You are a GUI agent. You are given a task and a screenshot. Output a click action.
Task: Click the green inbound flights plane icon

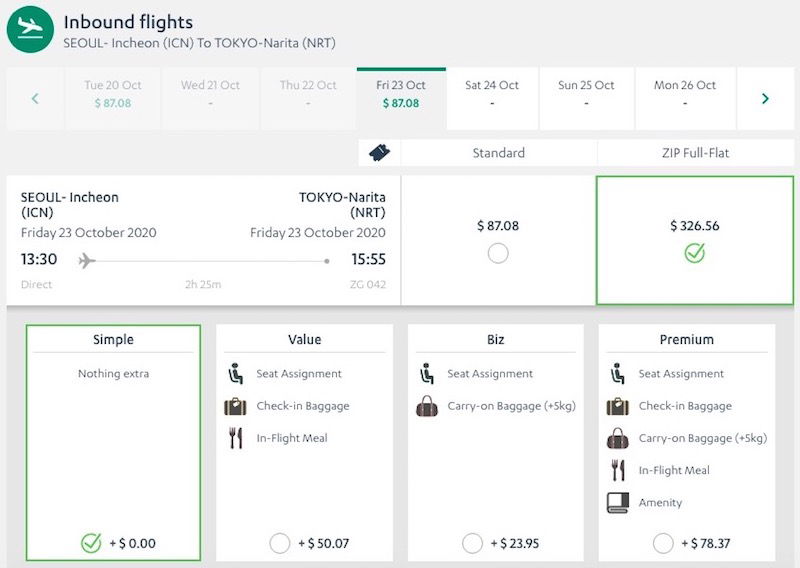30,28
